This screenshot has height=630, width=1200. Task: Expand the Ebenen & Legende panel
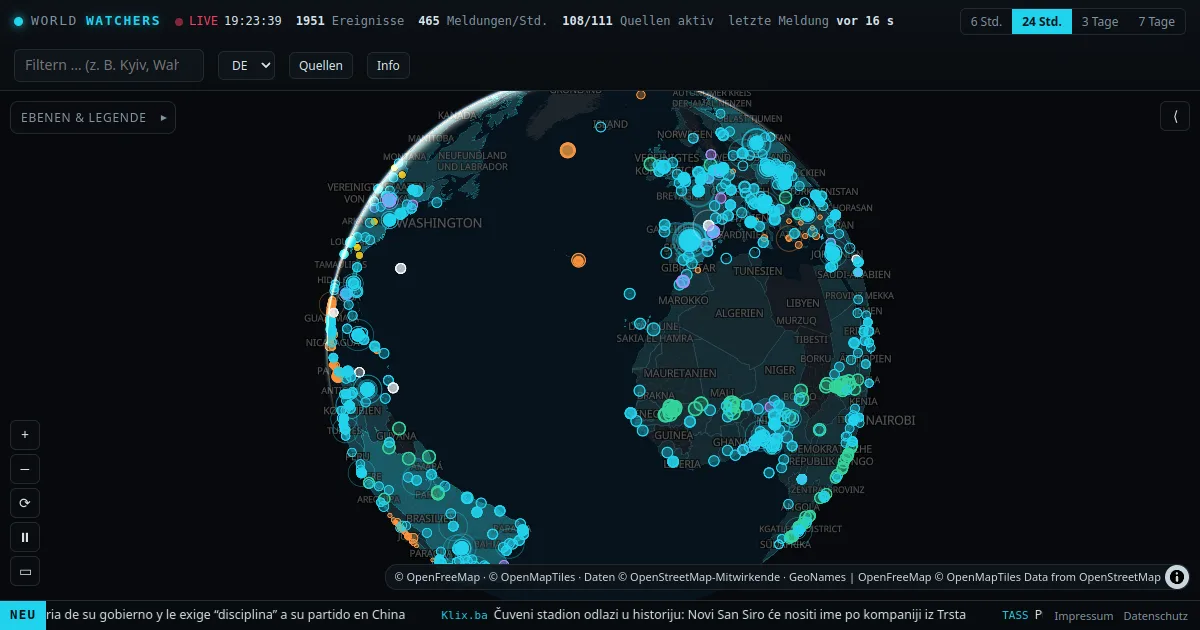pyautogui.click(x=93, y=117)
